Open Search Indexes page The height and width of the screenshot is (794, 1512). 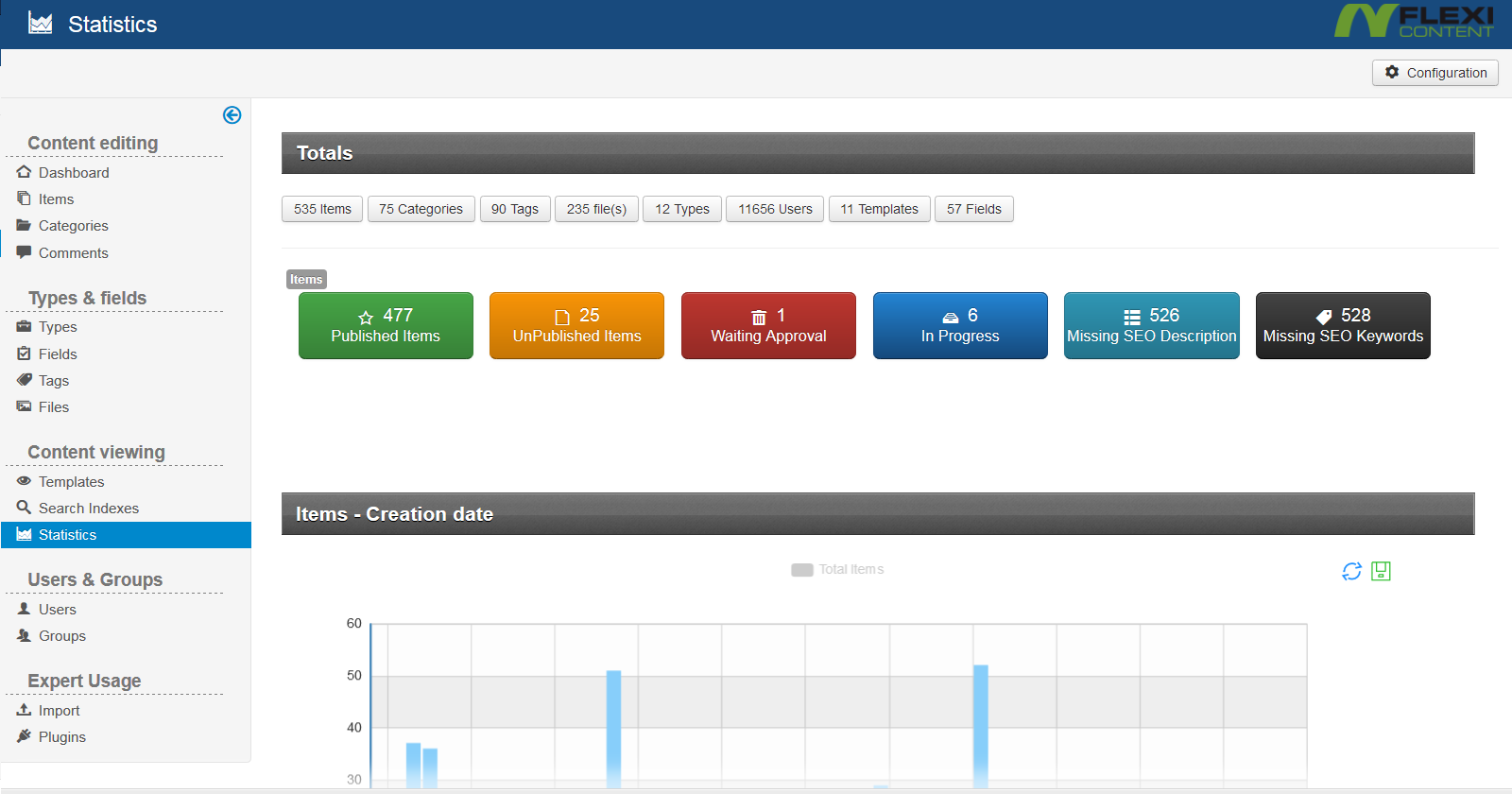coord(89,508)
